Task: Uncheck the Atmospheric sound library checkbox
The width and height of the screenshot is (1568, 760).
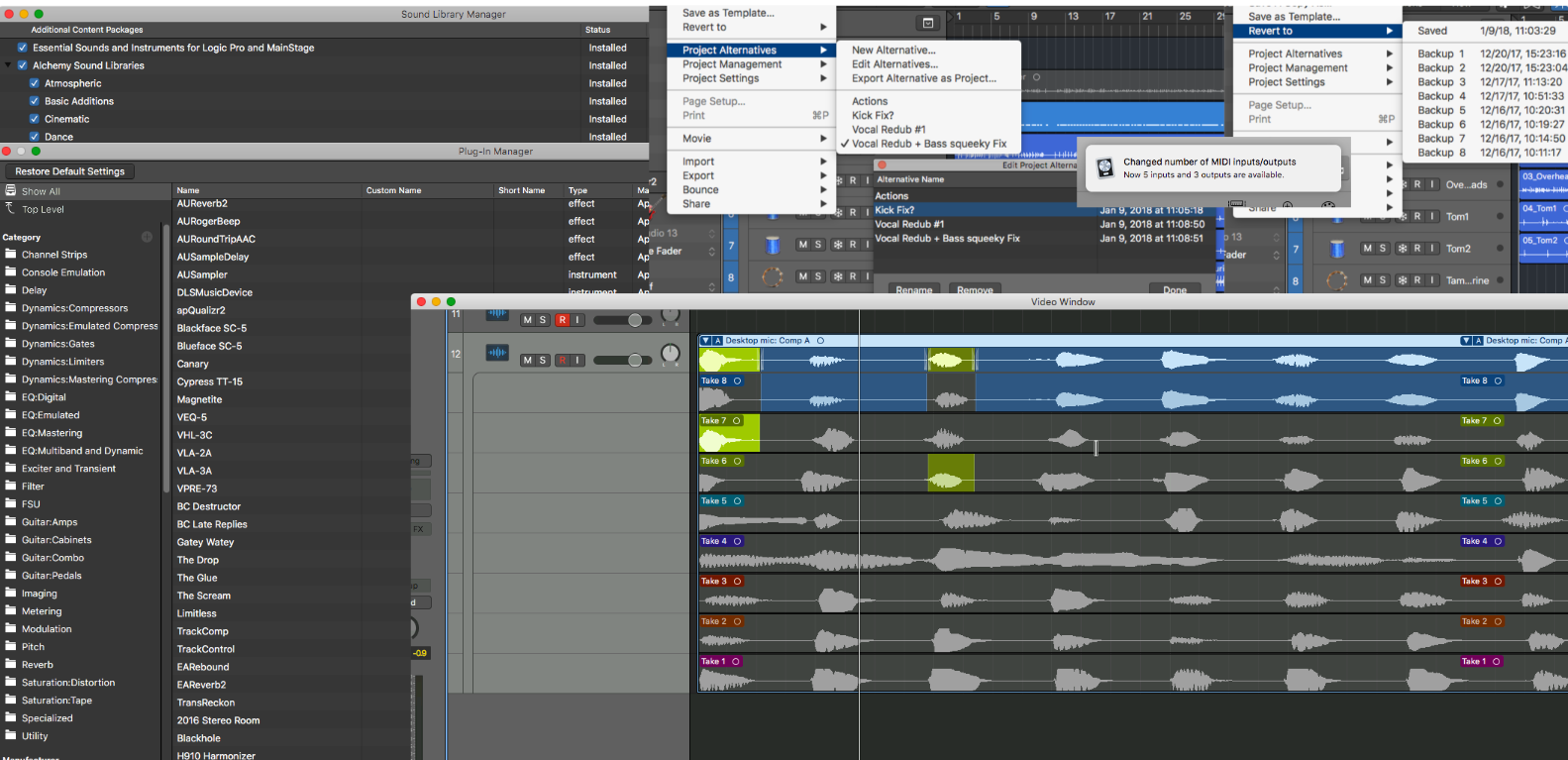Action: pos(35,83)
